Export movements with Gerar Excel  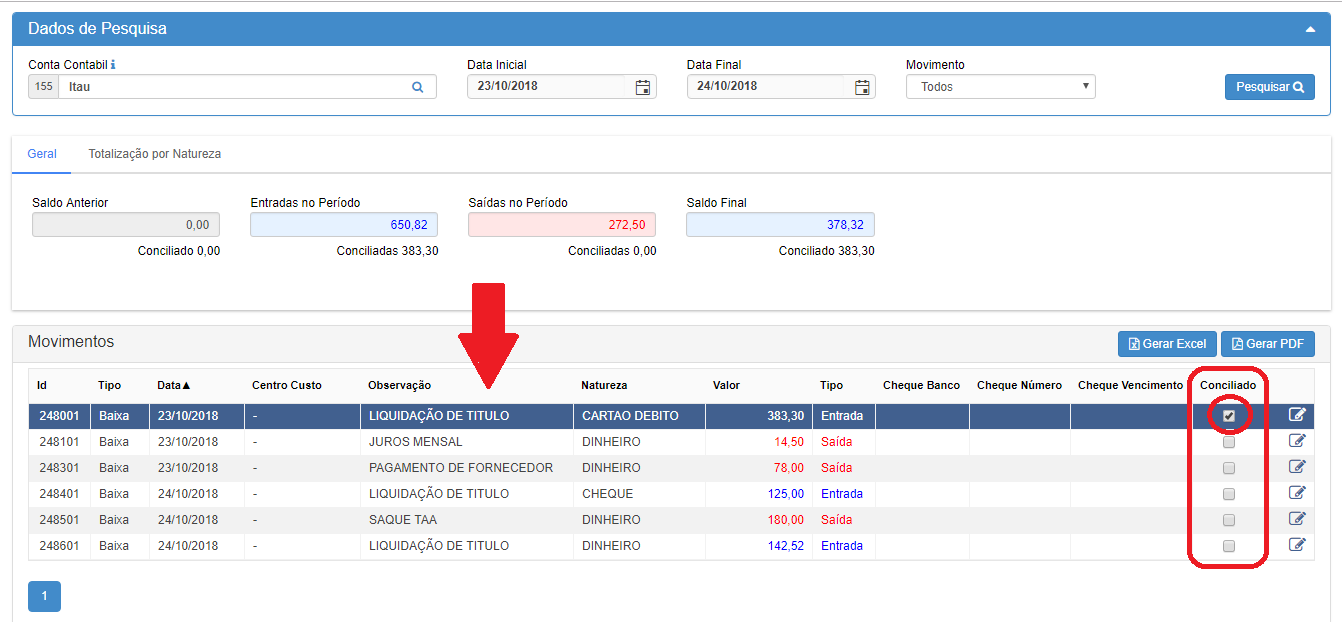1167,344
